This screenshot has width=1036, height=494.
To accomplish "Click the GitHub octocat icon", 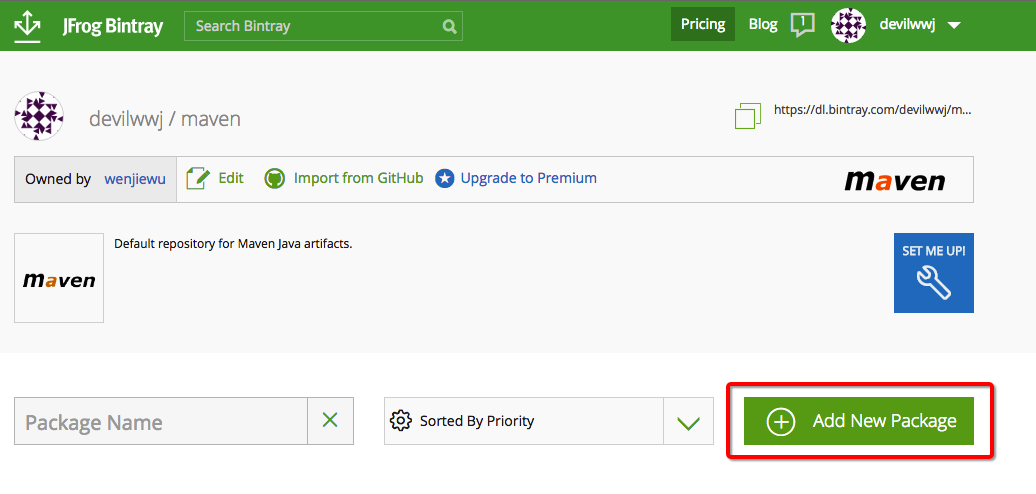I will coord(274,179).
